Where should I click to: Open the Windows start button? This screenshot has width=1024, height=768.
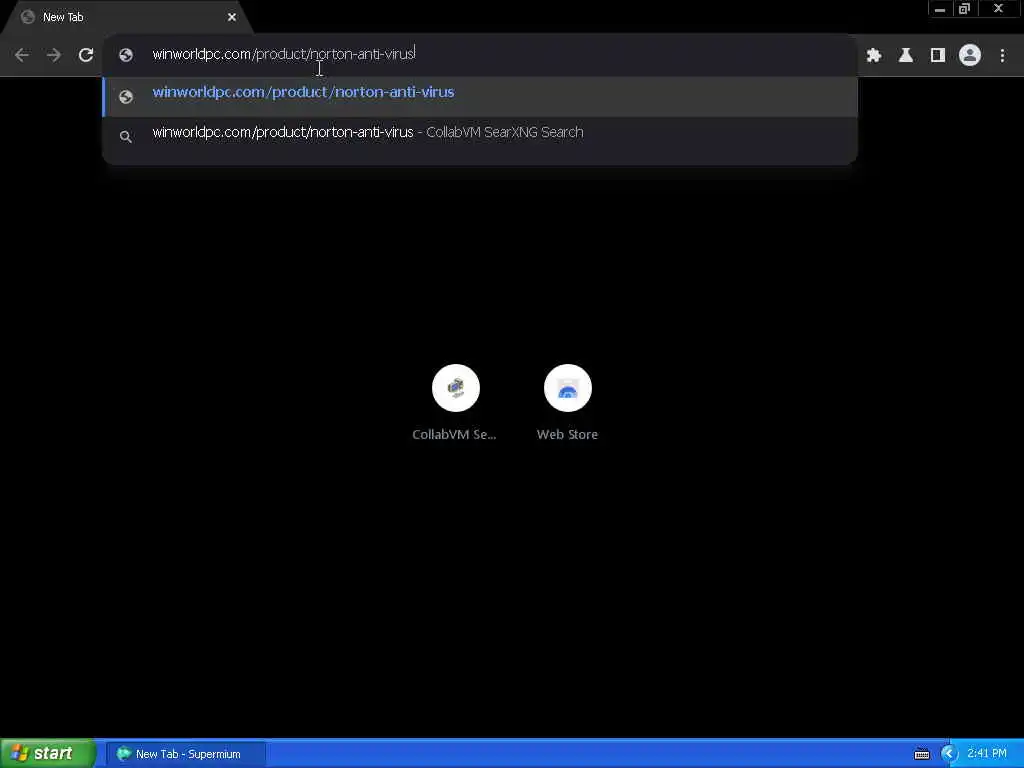47,754
